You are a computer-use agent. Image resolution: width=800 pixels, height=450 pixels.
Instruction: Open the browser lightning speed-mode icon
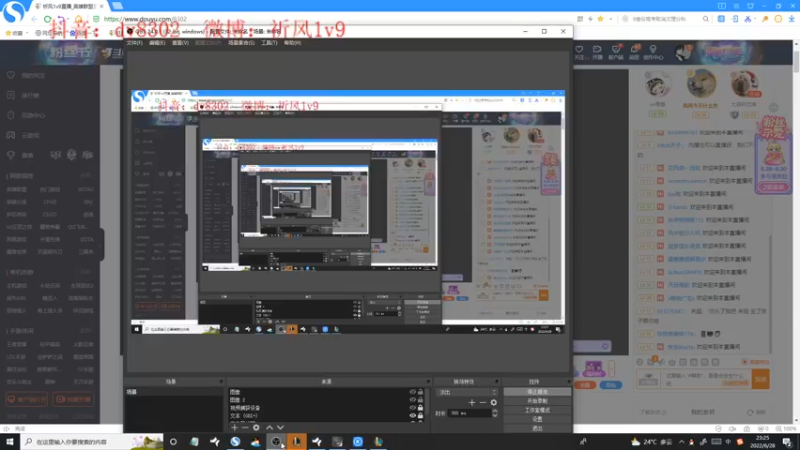(590, 19)
